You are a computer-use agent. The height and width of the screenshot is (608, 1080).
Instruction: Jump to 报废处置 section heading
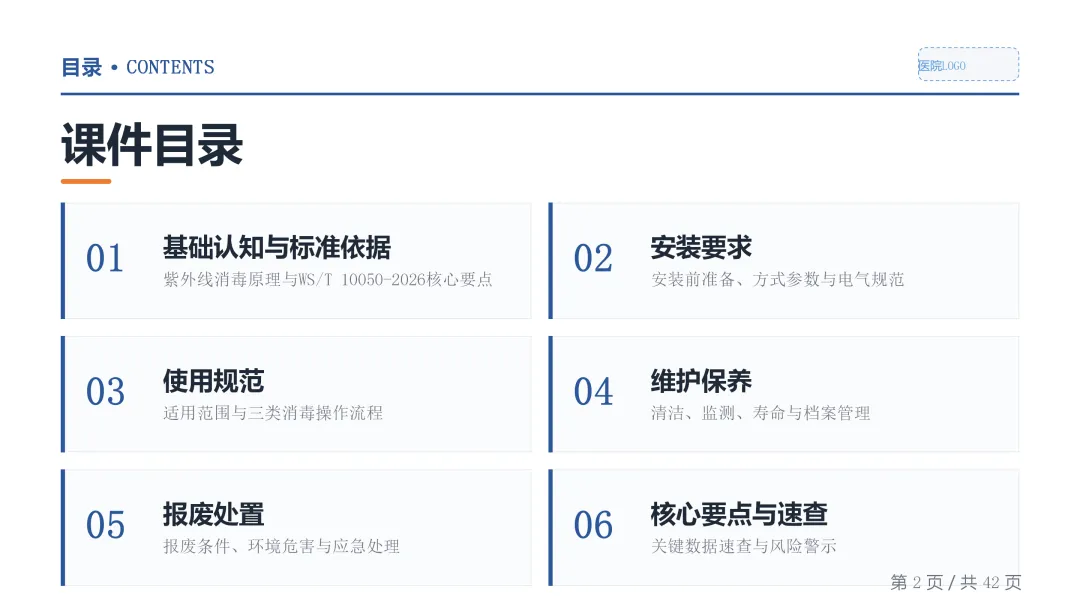click(x=214, y=514)
